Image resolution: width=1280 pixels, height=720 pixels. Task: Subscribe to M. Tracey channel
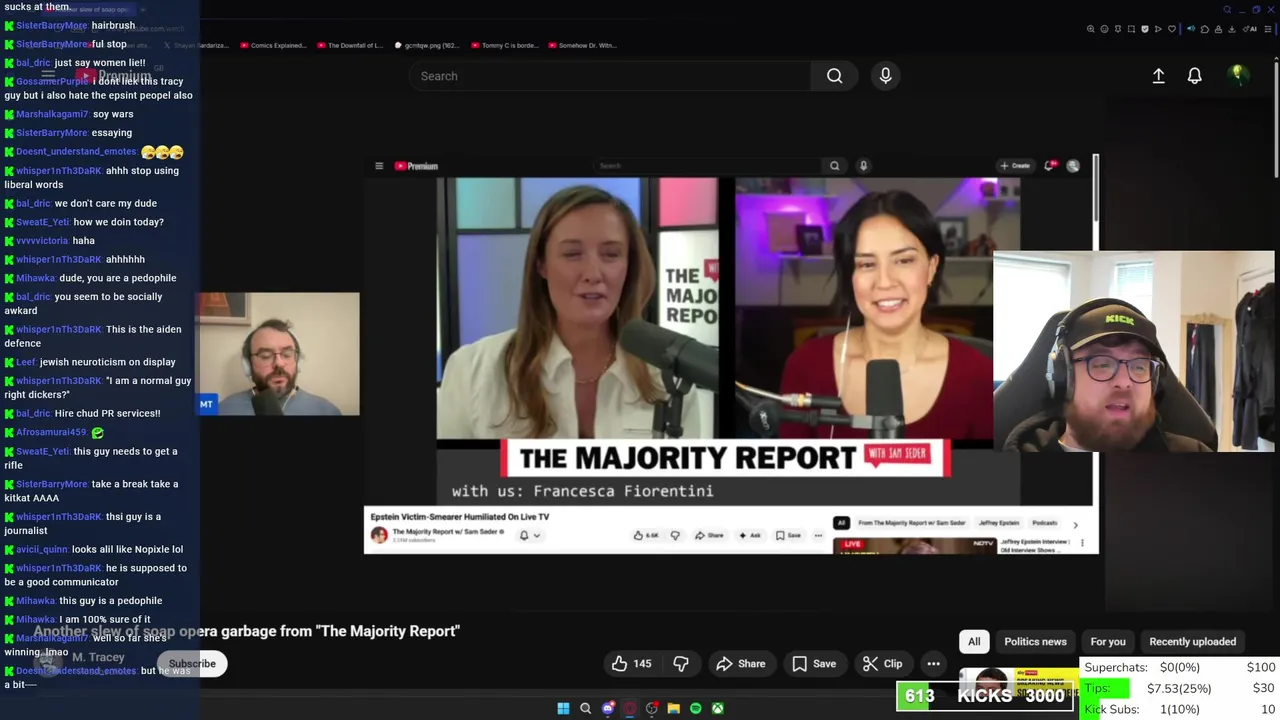192,663
